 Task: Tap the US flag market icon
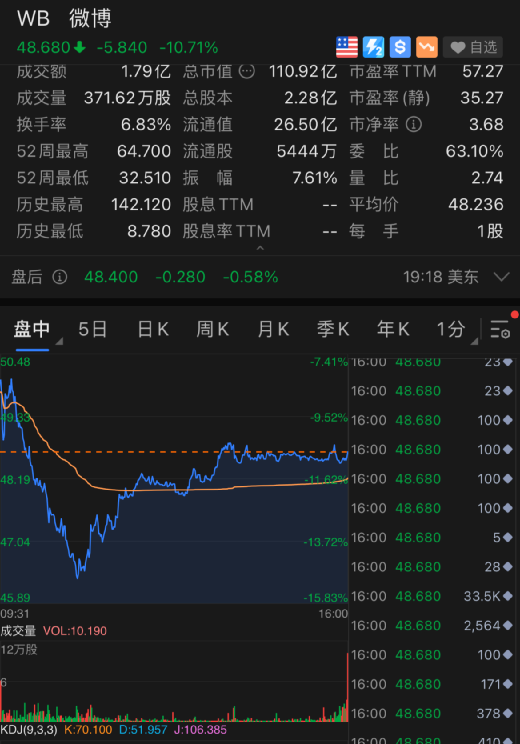[347, 47]
